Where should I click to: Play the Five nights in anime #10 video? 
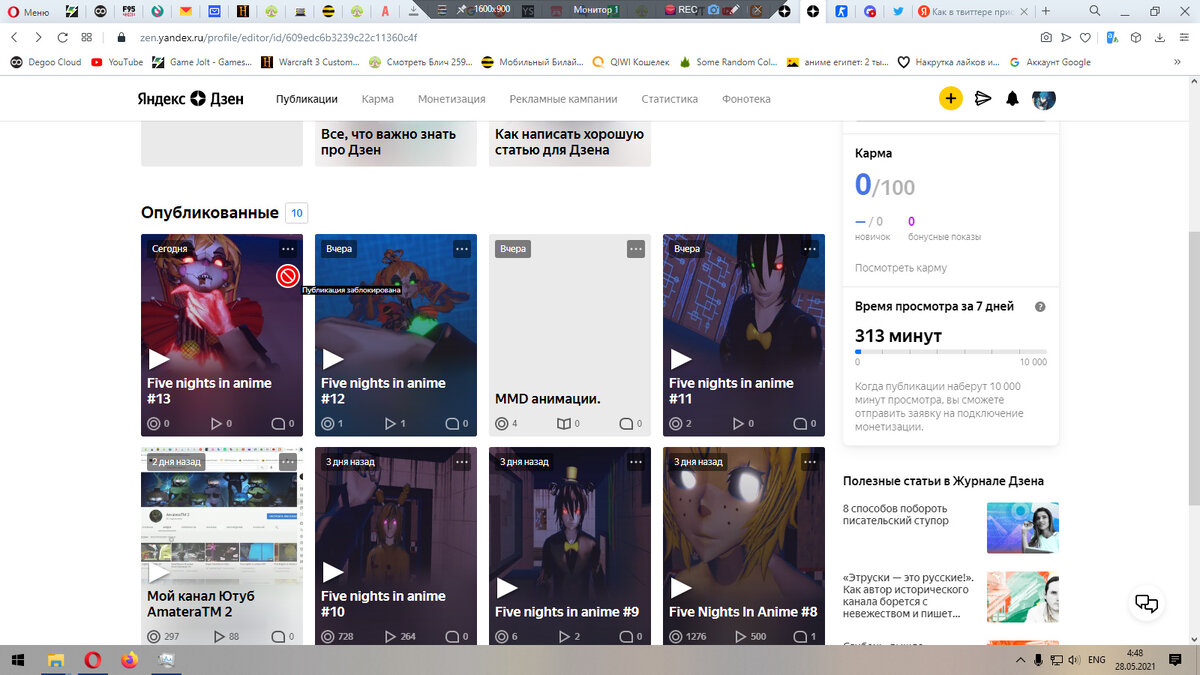coord(333,572)
